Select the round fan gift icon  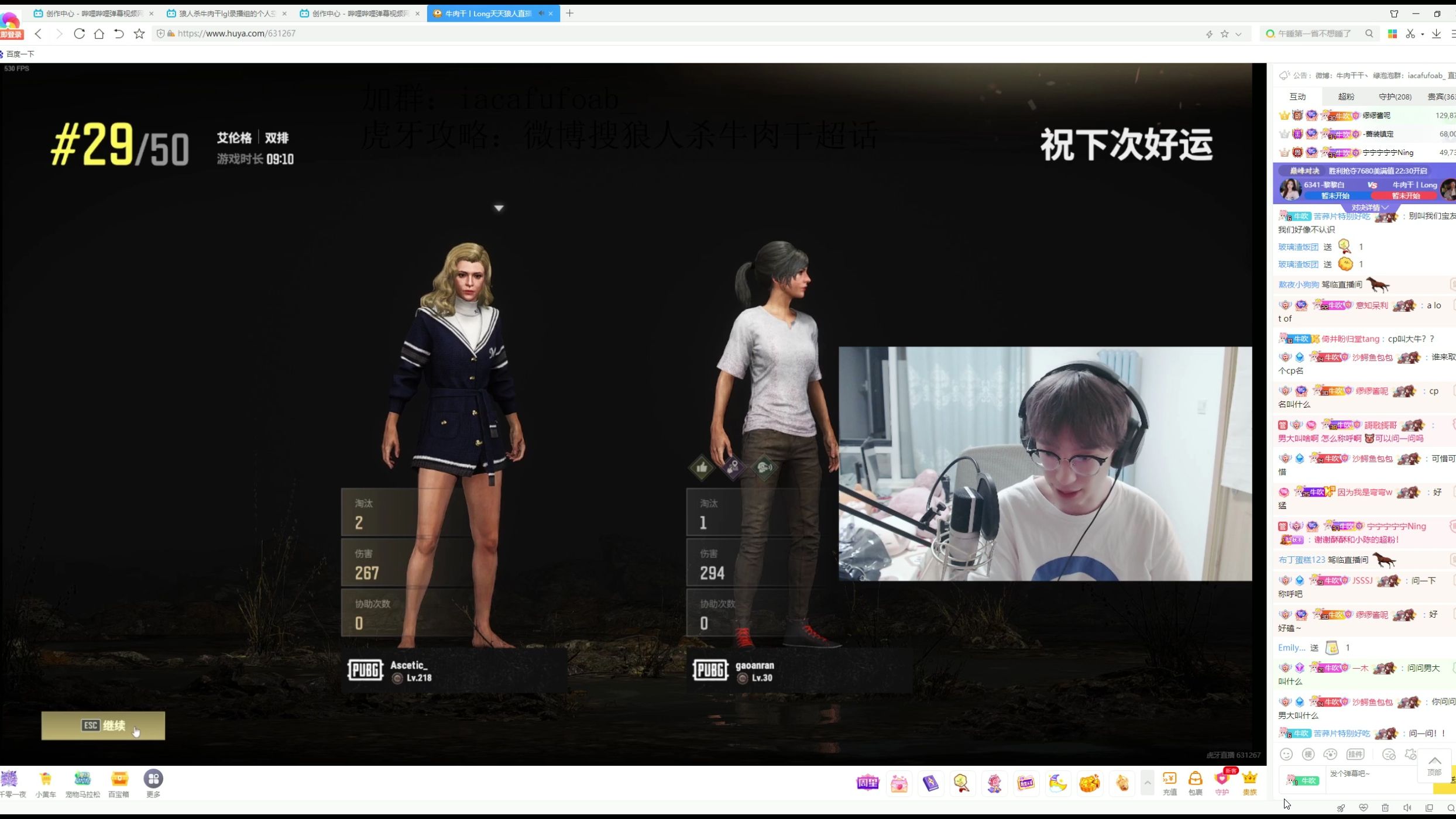[962, 783]
